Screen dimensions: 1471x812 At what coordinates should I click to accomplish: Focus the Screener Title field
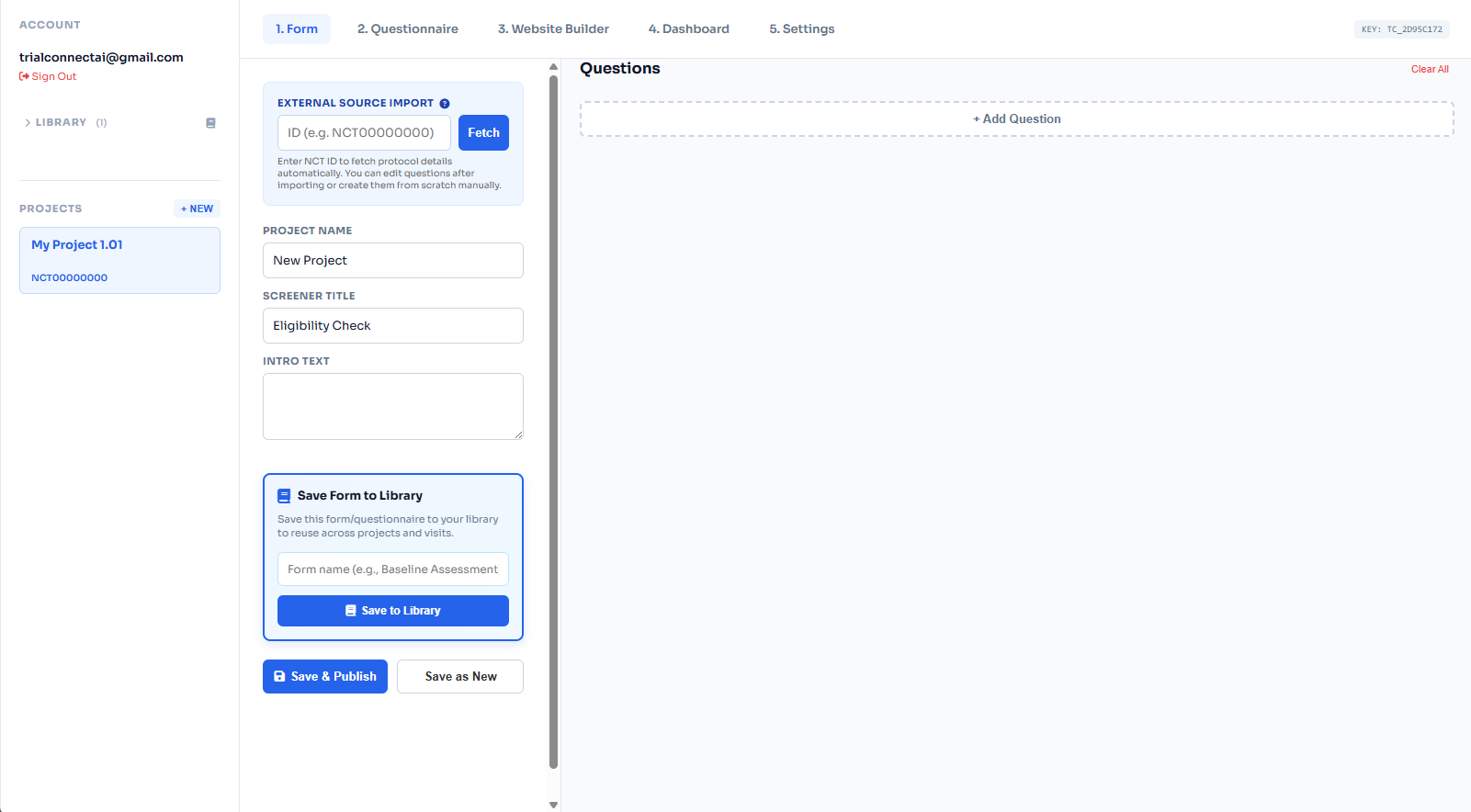(393, 326)
